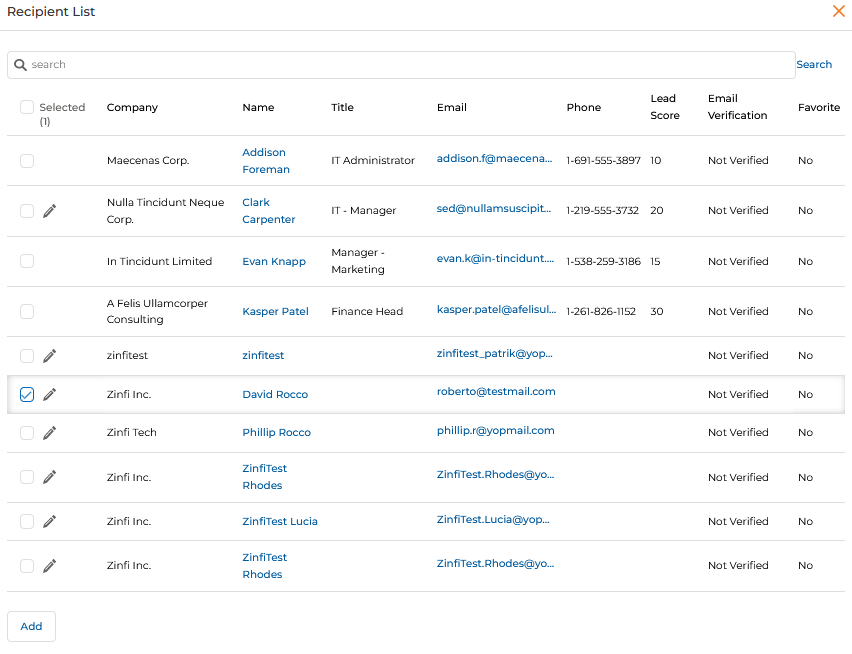
Task: Select Phillip Rocco using its checkbox
Action: 27,433
